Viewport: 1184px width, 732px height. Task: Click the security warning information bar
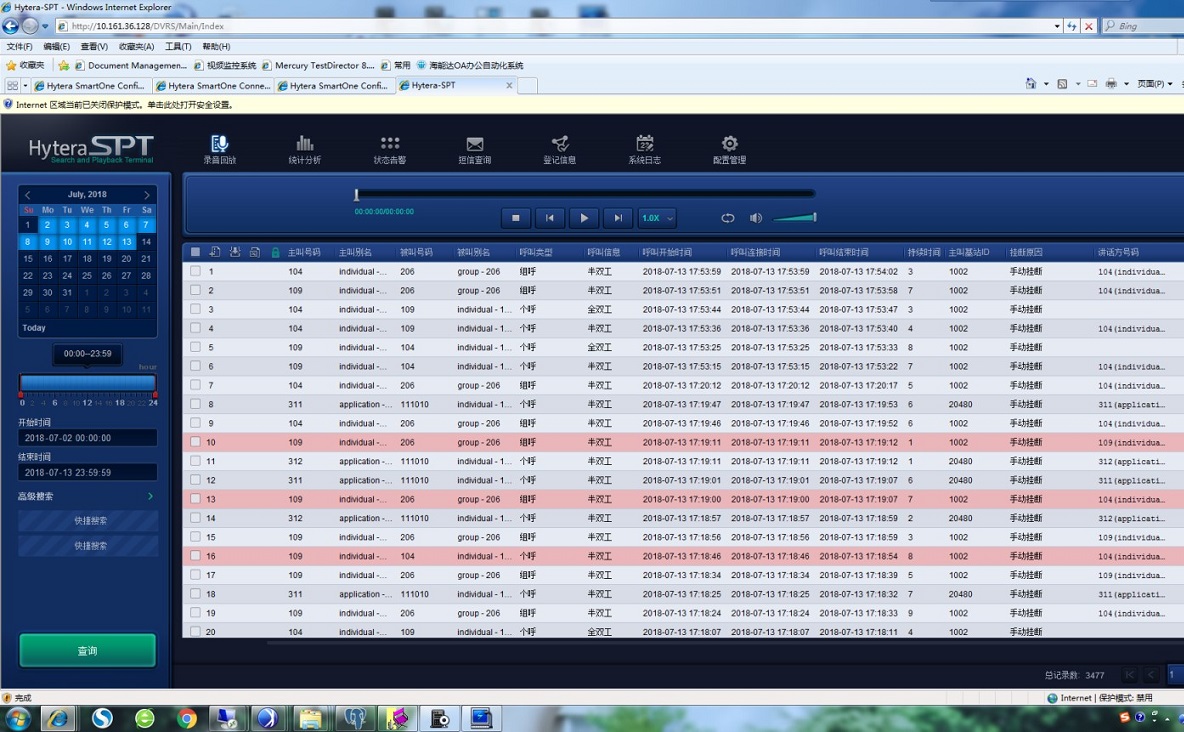(592, 104)
